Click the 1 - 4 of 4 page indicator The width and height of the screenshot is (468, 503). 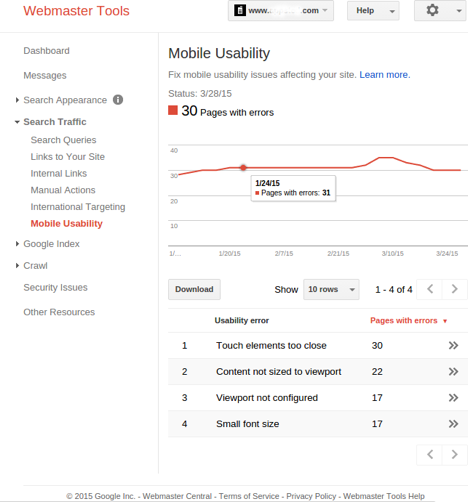point(394,289)
